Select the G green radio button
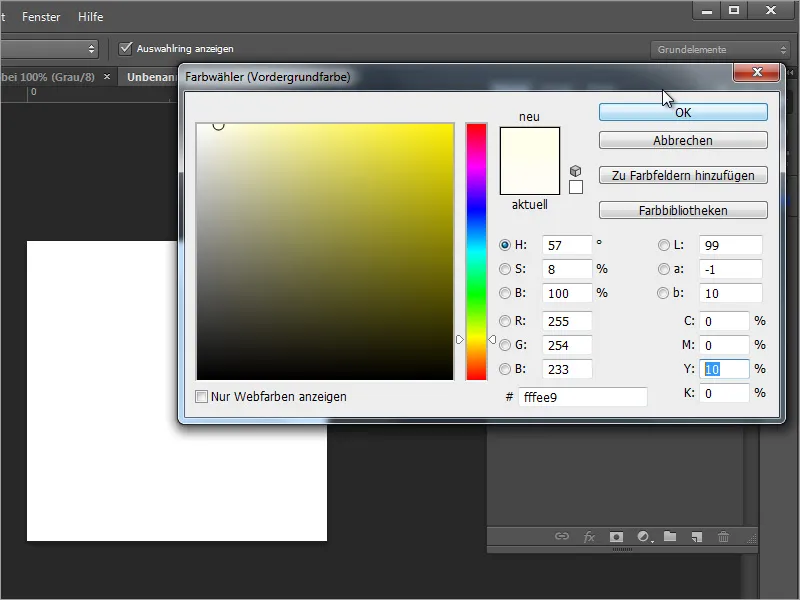 click(x=505, y=345)
